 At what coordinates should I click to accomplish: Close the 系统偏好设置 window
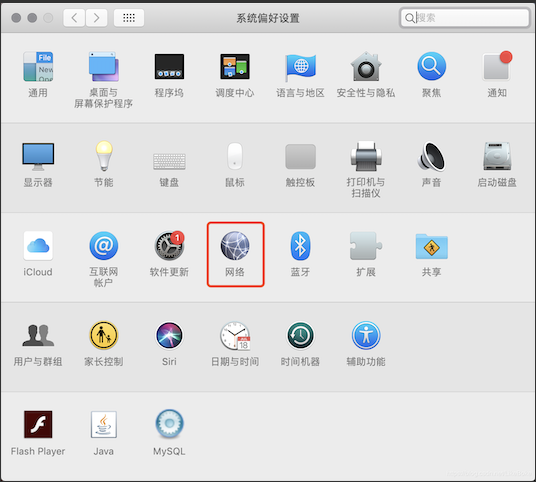[x=16, y=17]
